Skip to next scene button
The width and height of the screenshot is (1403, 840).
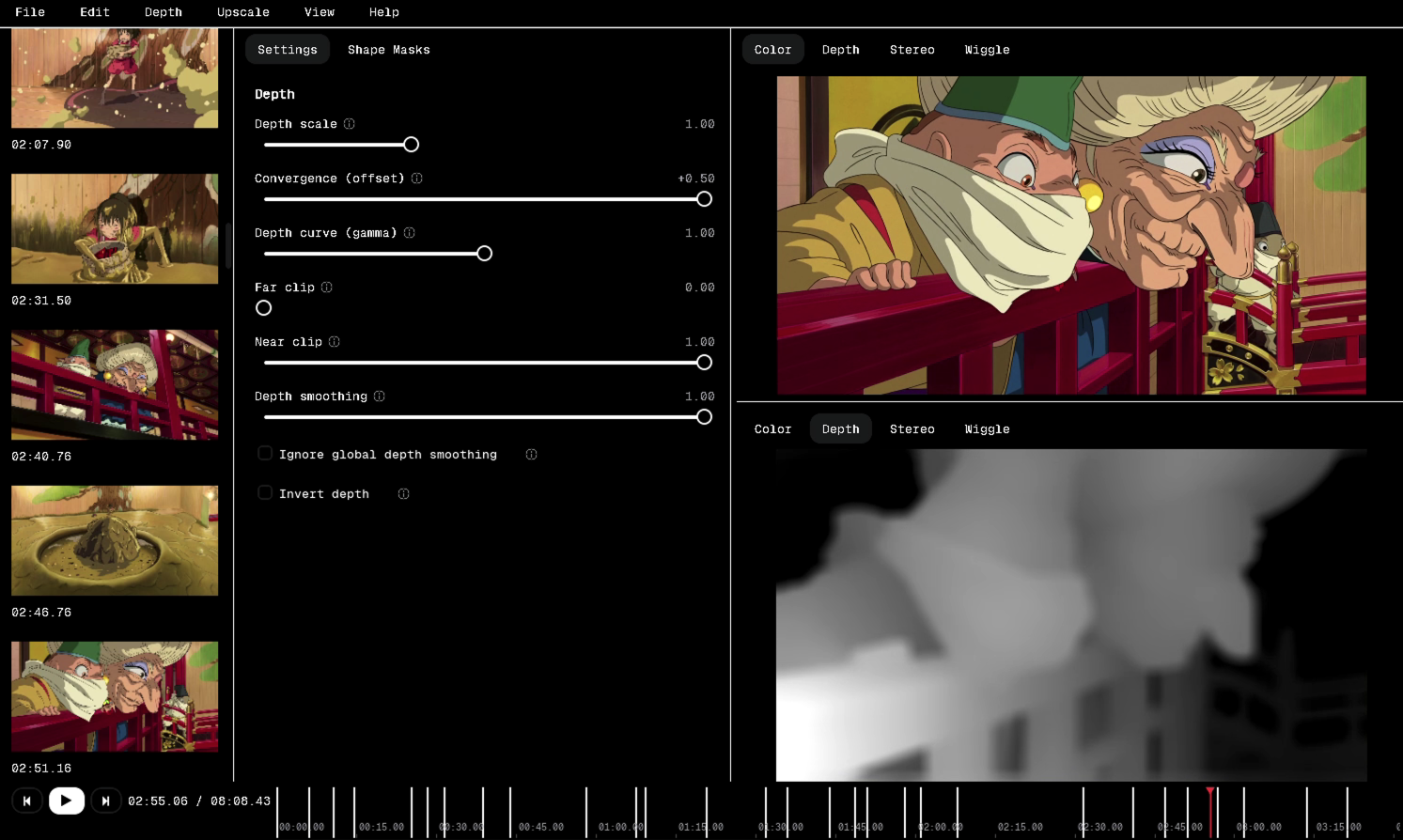(x=106, y=801)
